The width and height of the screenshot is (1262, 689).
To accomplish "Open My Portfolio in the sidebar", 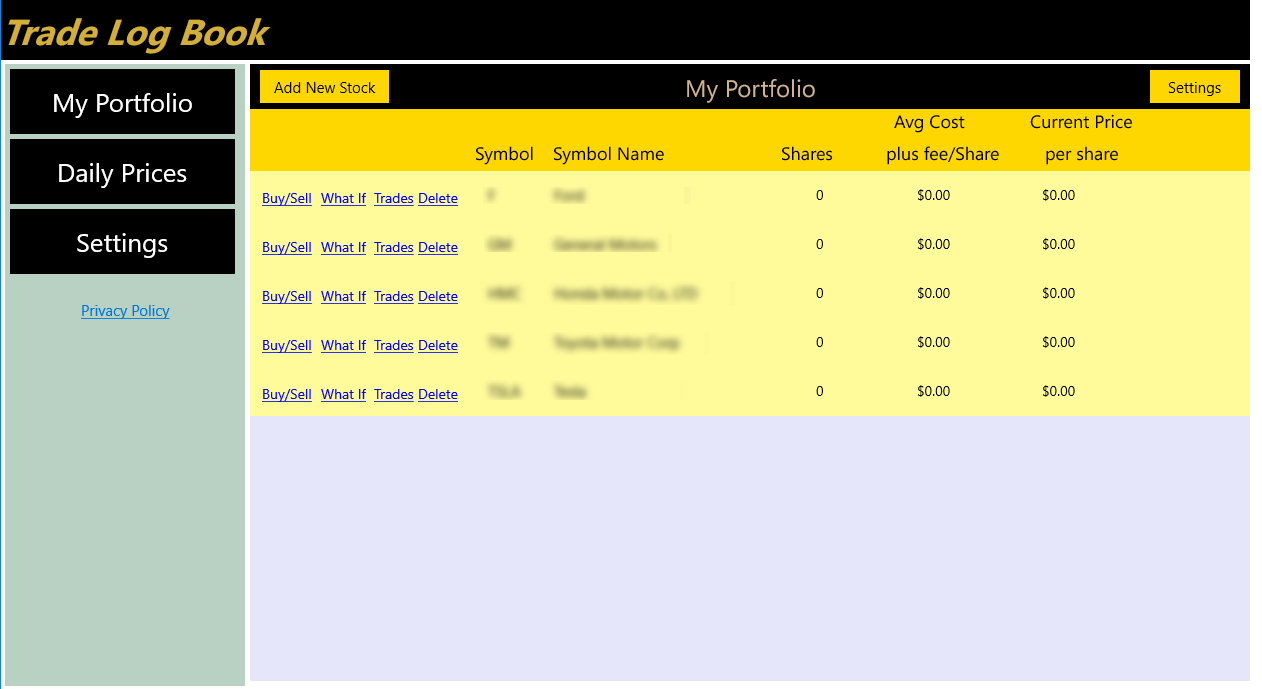I will tap(122, 102).
